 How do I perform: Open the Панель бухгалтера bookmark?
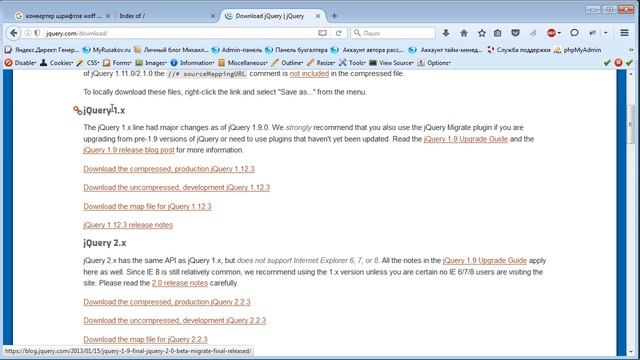(296, 50)
